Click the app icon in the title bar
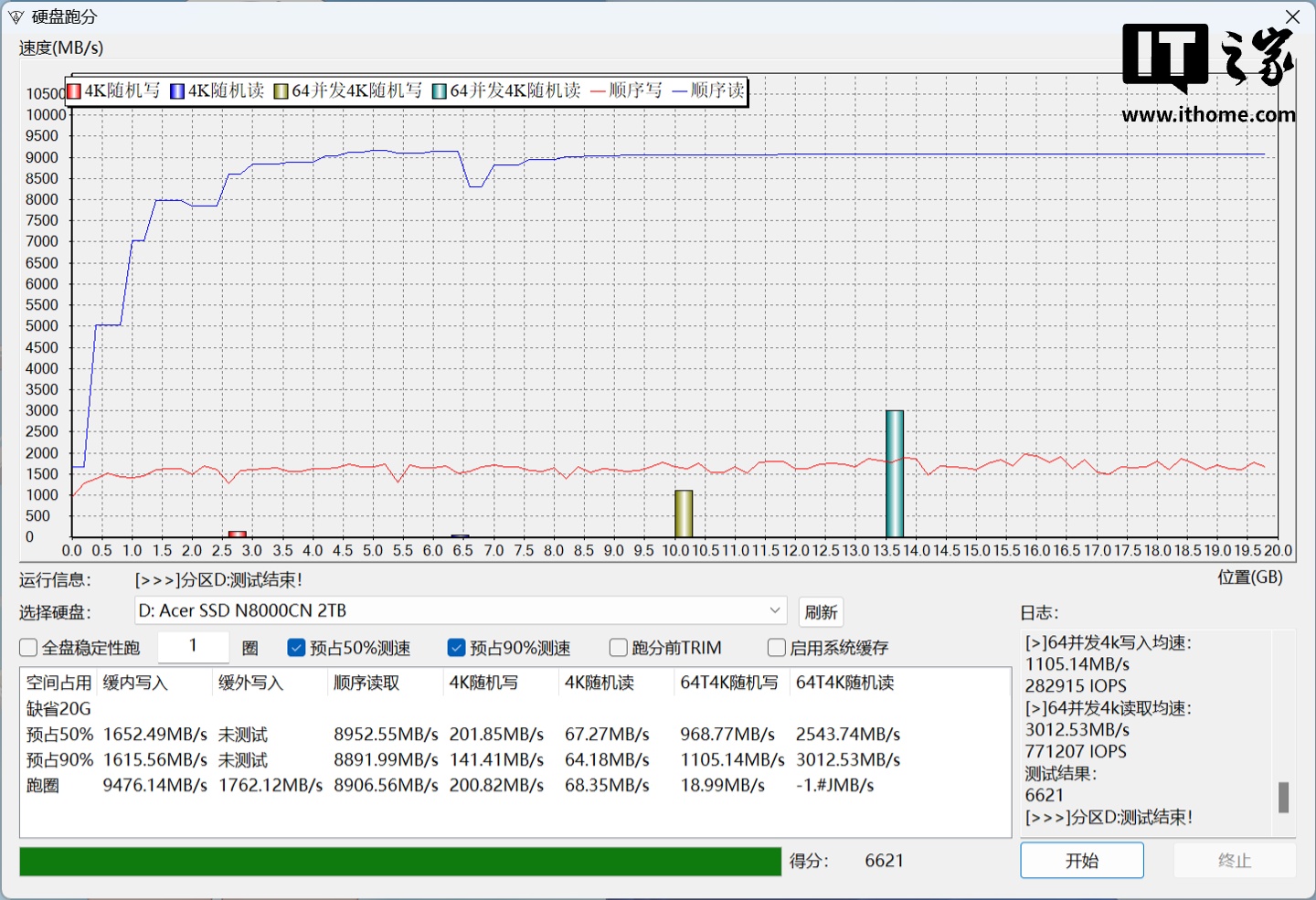This screenshot has width=1316, height=900. [x=16, y=17]
